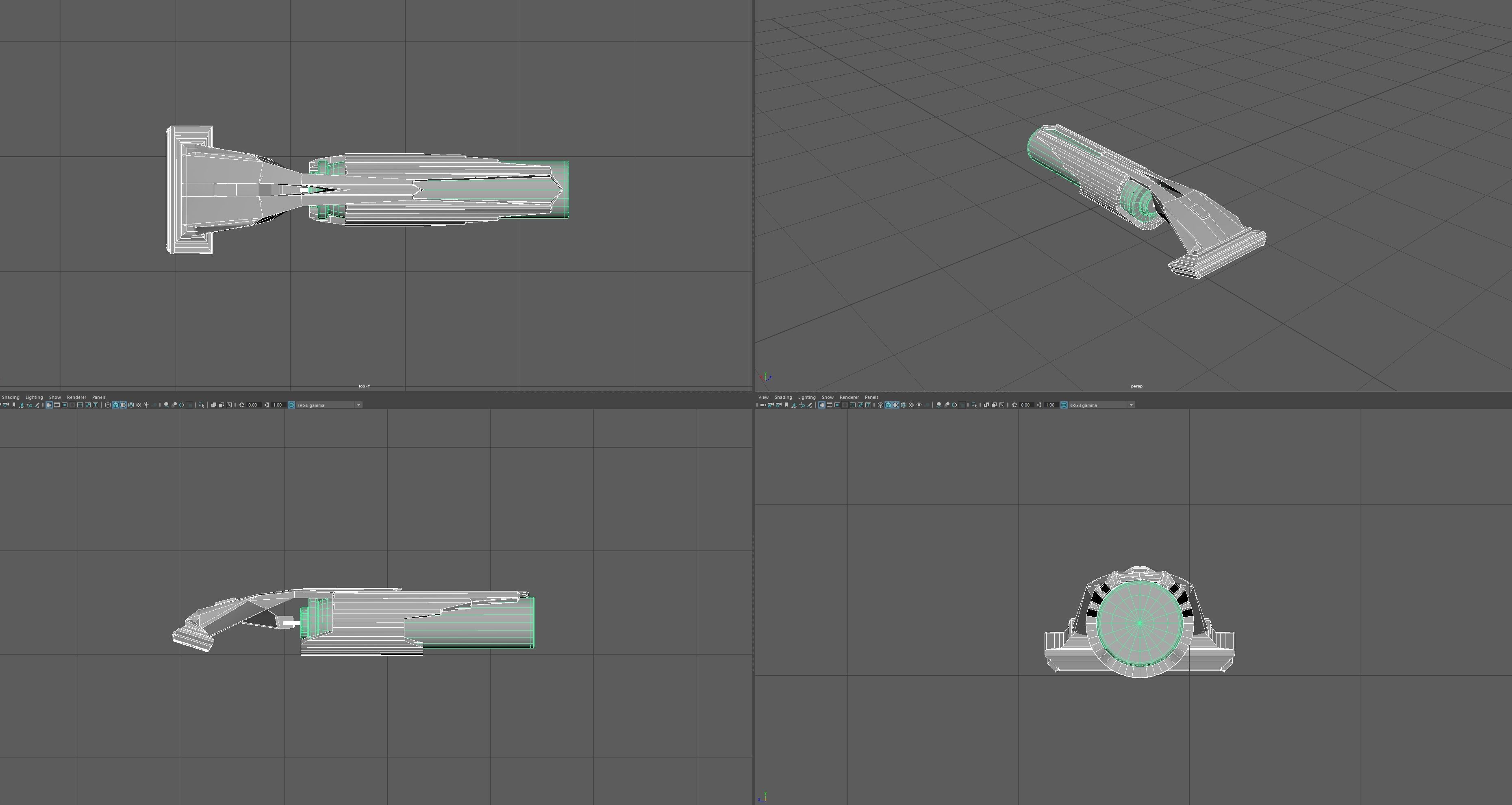Open the Renderer menu

[76, 397]
